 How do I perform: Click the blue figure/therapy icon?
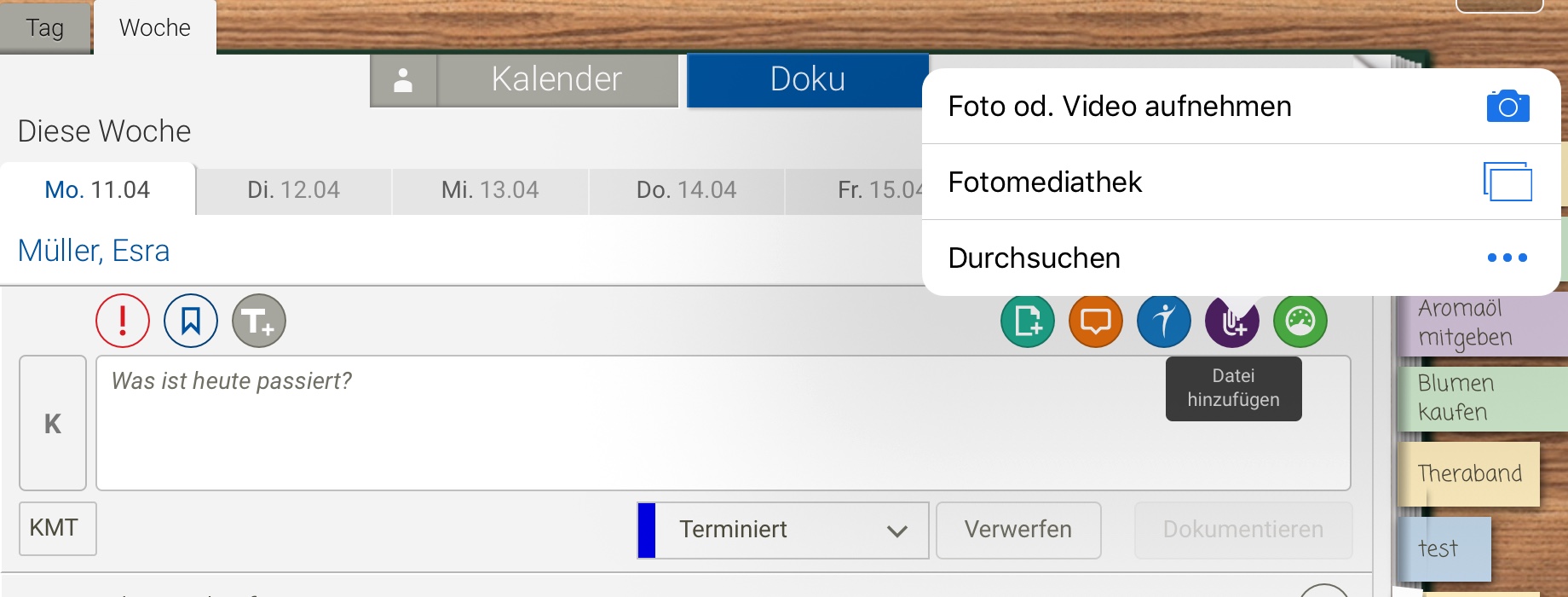coord(1164,321)
